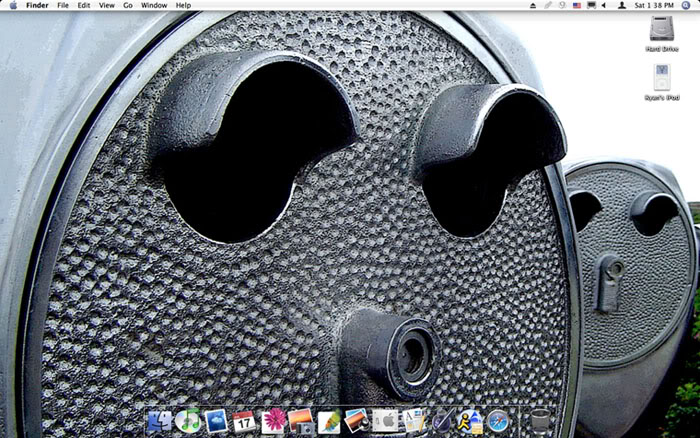
Task: Launch the document with pencil Dock app
Action: [413, 421]
